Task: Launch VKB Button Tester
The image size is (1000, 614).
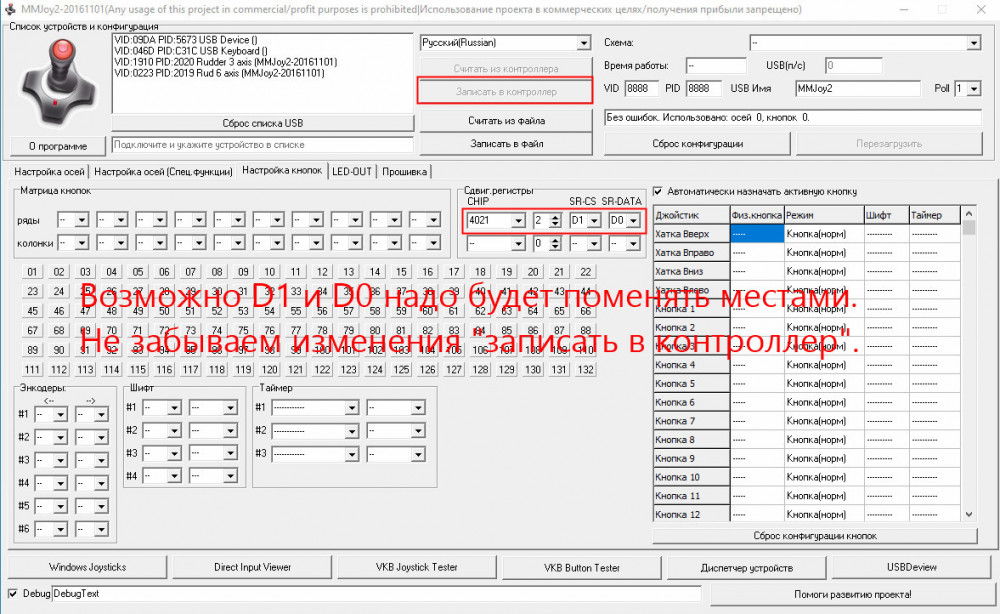Action: click(582, 567)
